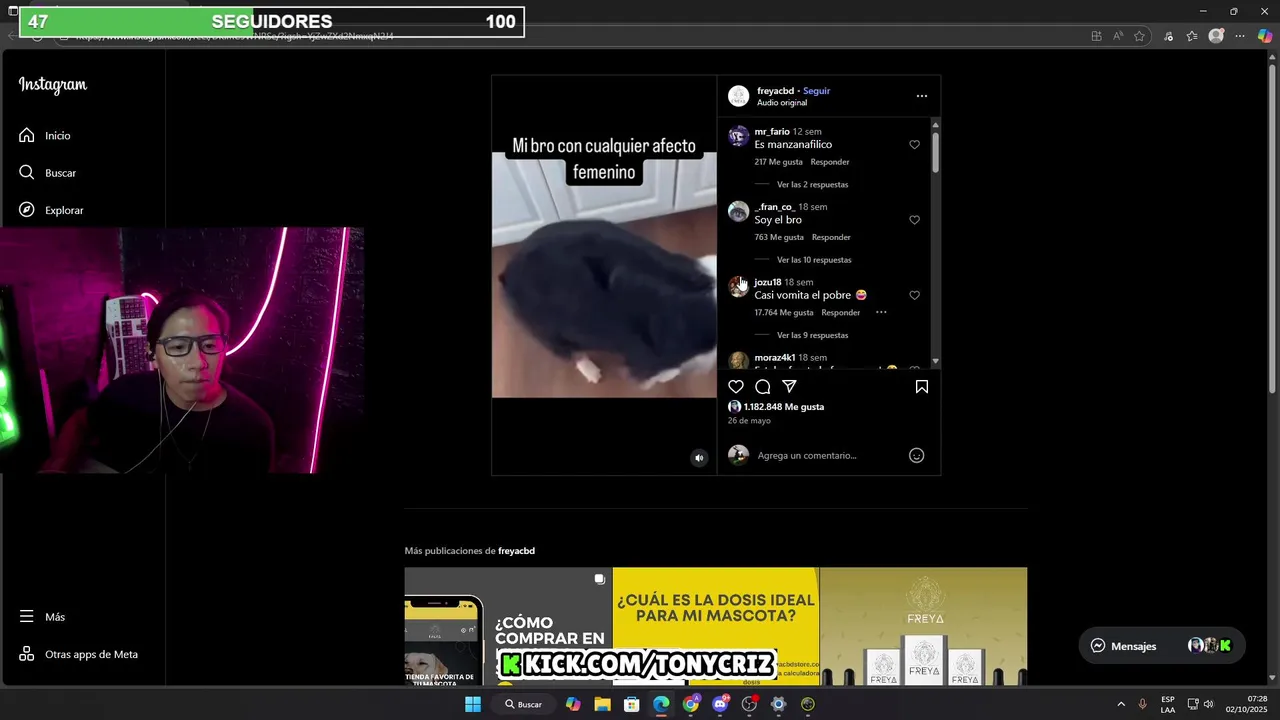
Task: Open FREYA bottles post thumbnail
Action: pyautogui.click(x=924, y=626)
